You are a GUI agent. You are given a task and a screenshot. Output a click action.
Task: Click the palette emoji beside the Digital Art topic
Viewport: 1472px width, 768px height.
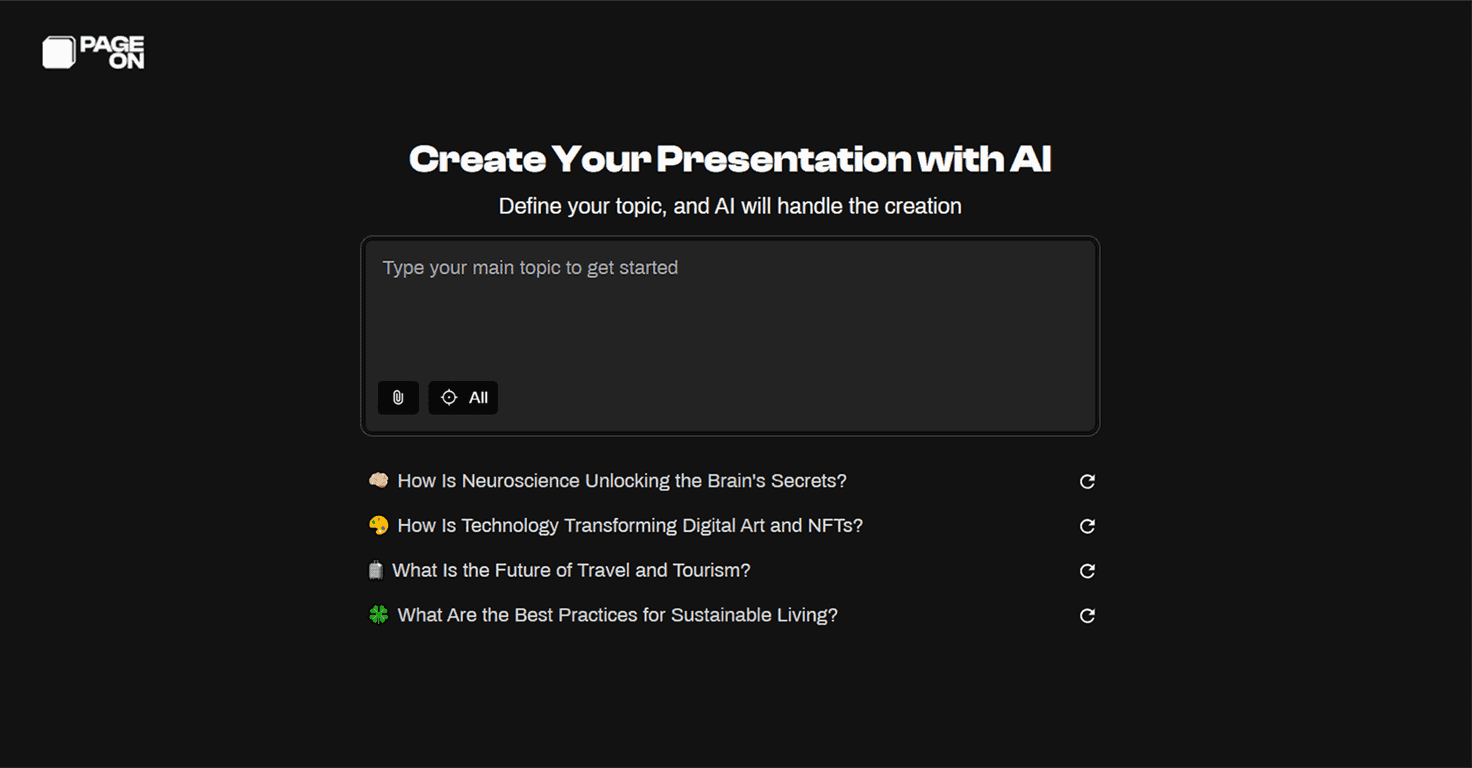point(378,524)
